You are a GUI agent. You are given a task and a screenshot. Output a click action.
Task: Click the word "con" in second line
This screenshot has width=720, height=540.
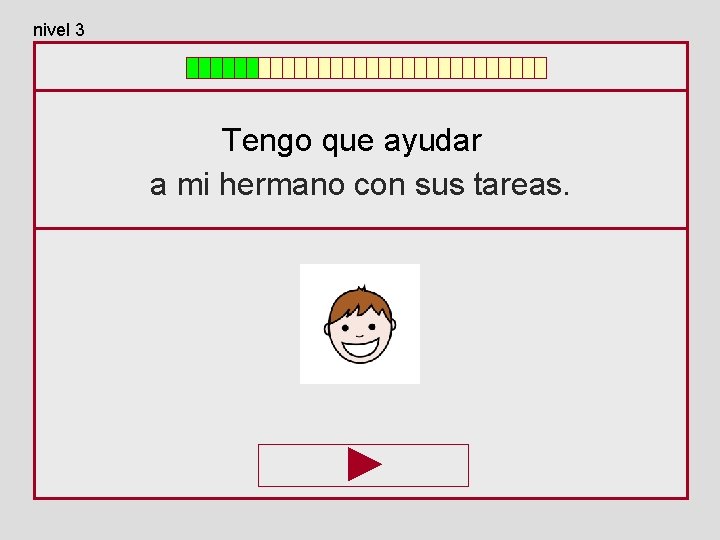[x=379, y=186]
